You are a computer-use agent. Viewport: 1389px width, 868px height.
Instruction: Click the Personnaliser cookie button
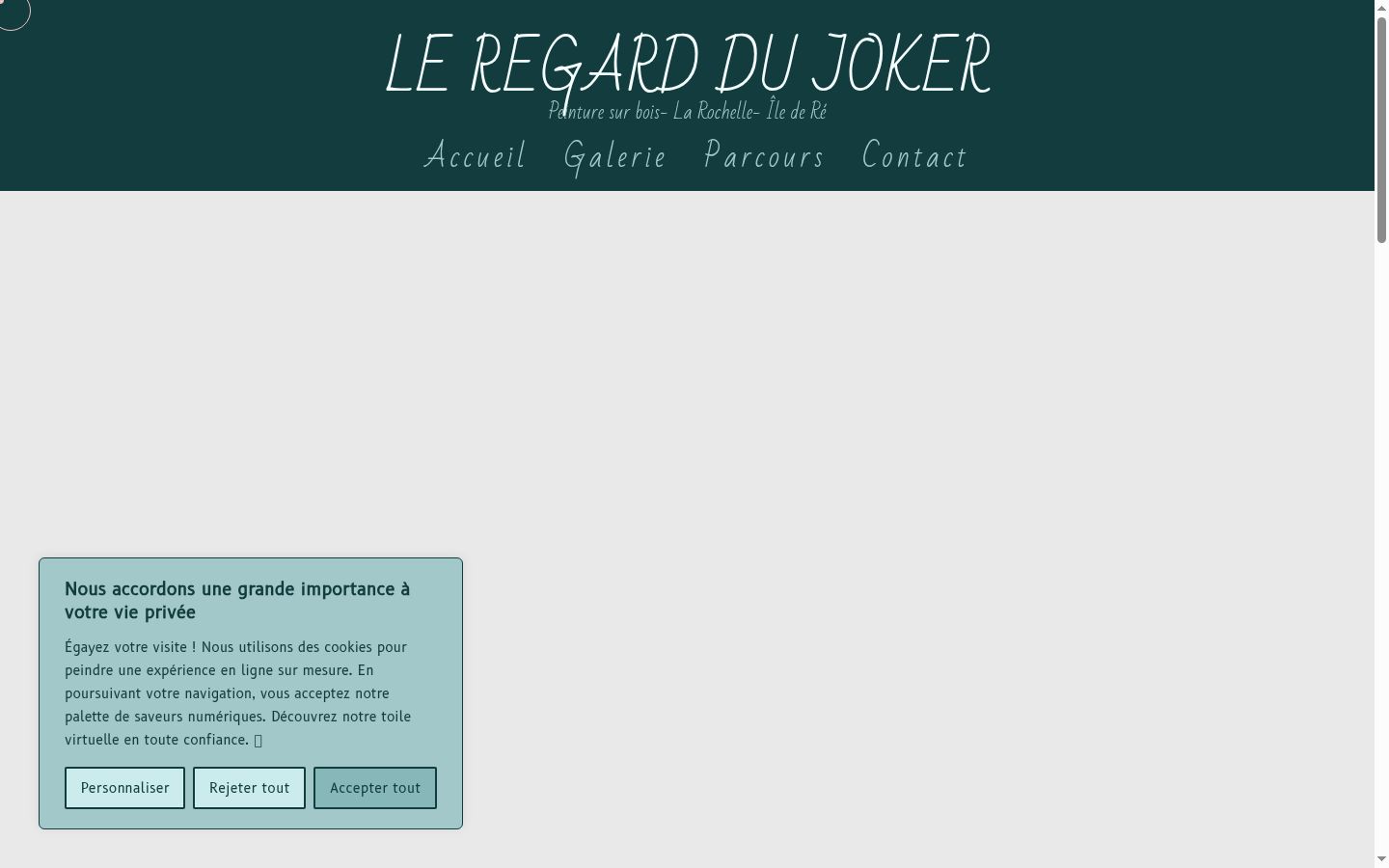pos(124,788)
